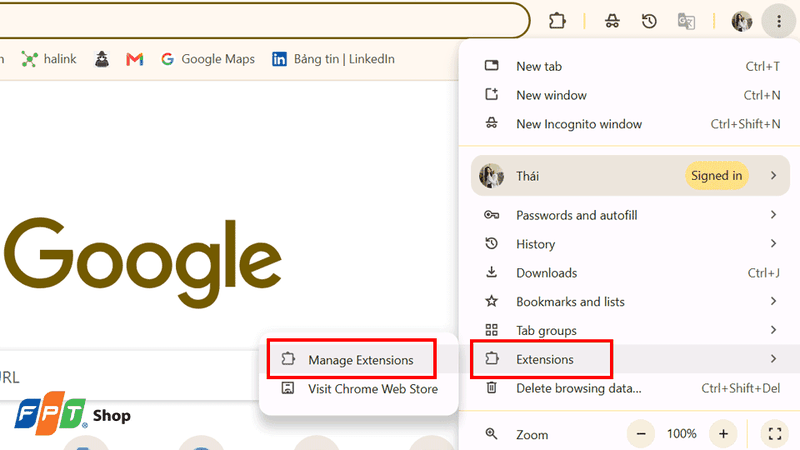Click the key icon beside Passwords
800x450 pixels.
coord(492,215)
